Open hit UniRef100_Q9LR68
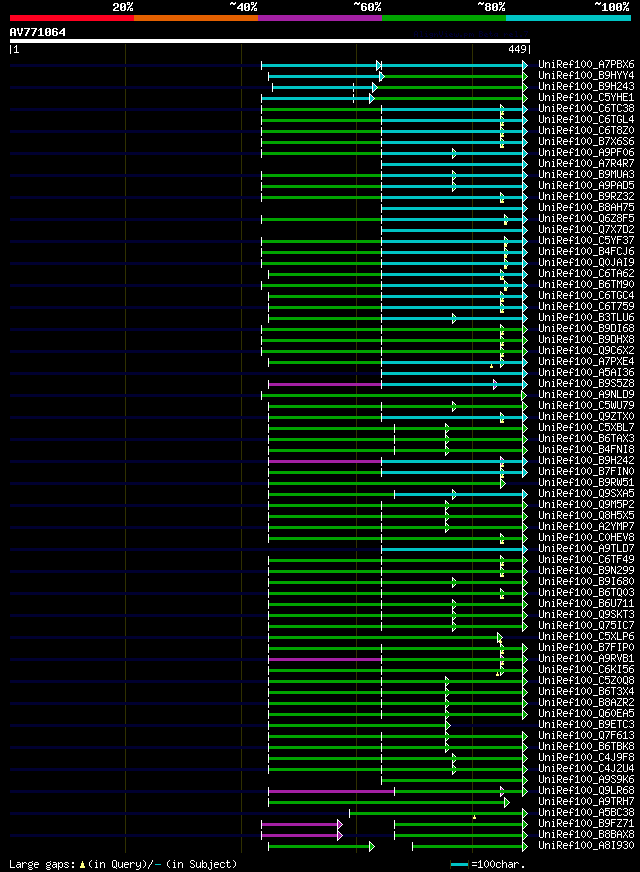This screenshot has width=640, height=872. point(586,791)
